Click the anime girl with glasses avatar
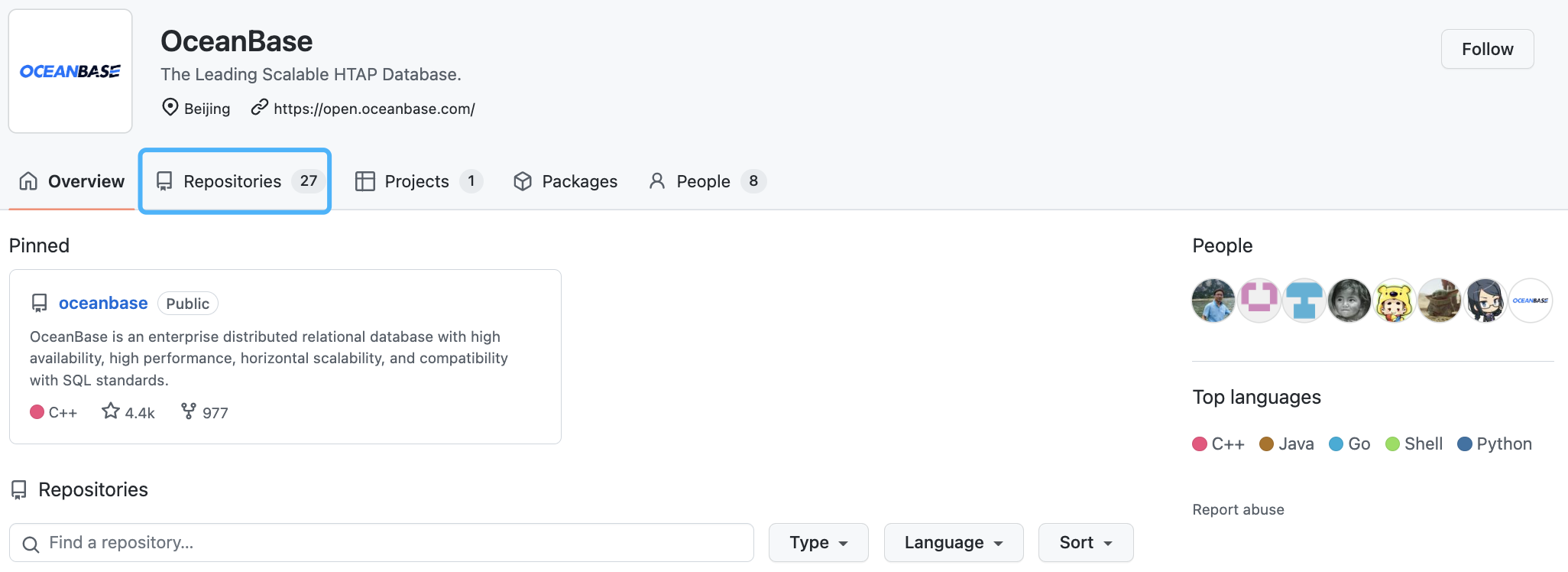Viewport: 1568px width, 572px height. (x=1485, y=301)
